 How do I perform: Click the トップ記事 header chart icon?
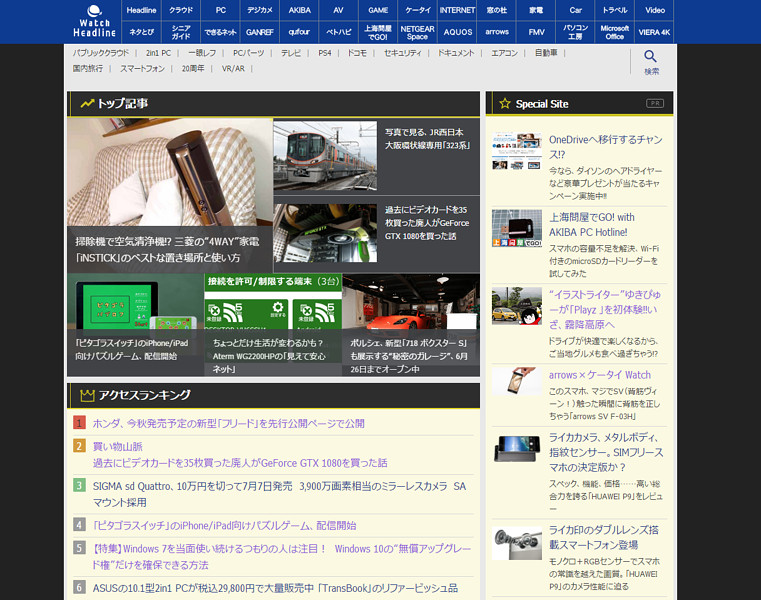pyautogui.click(x=87, y=103)
